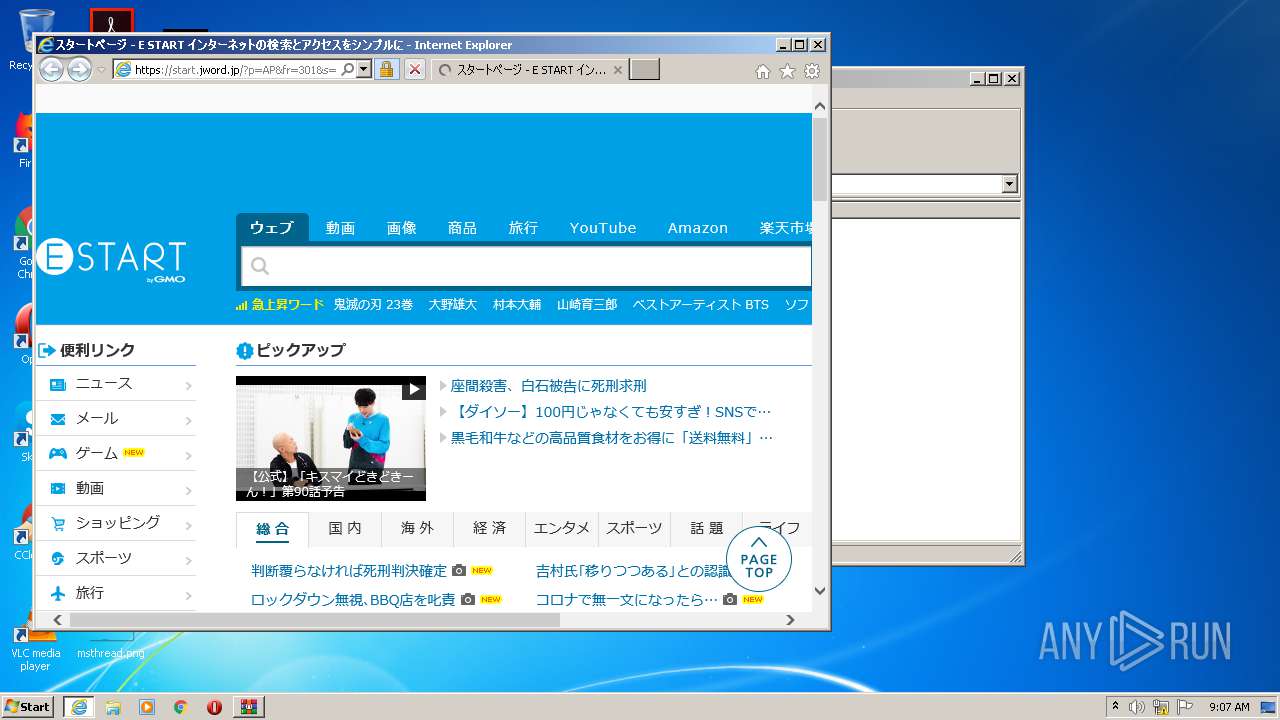
Task: Click the URL address field
Action: 236,70
